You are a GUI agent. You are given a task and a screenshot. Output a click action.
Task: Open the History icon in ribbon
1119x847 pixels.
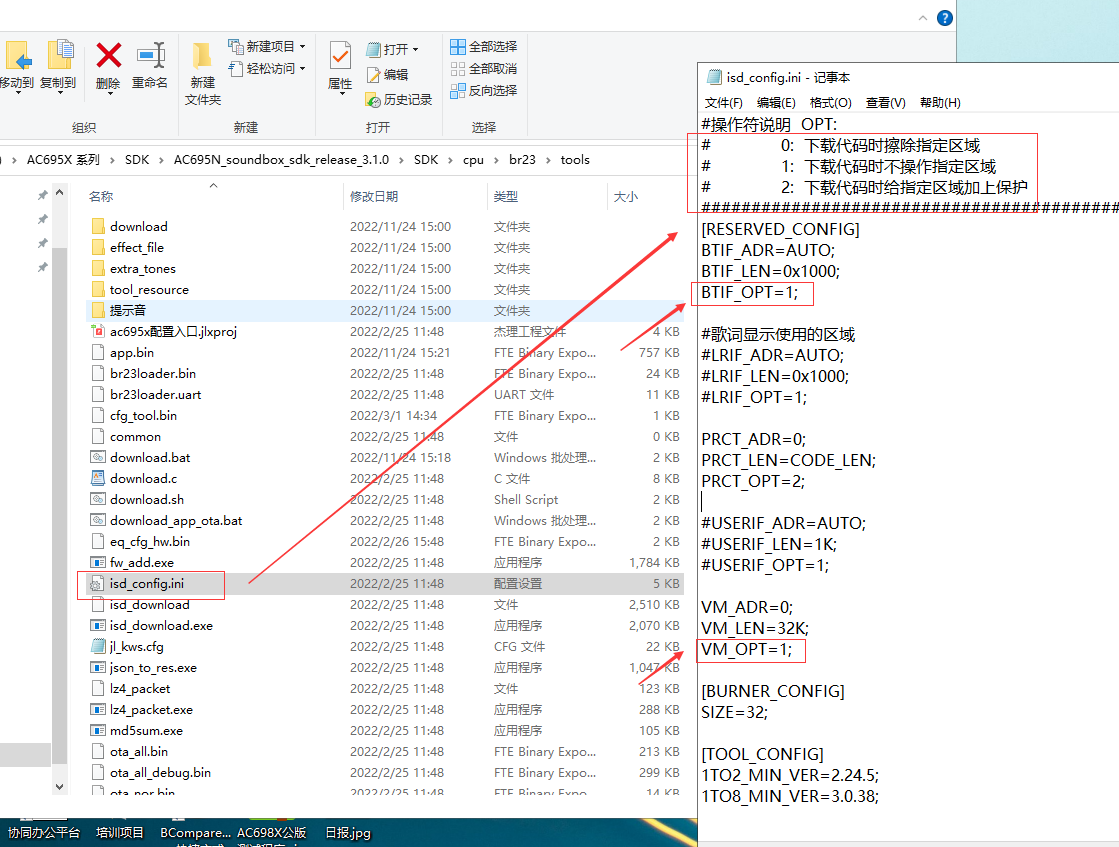[x=373, y=100]
